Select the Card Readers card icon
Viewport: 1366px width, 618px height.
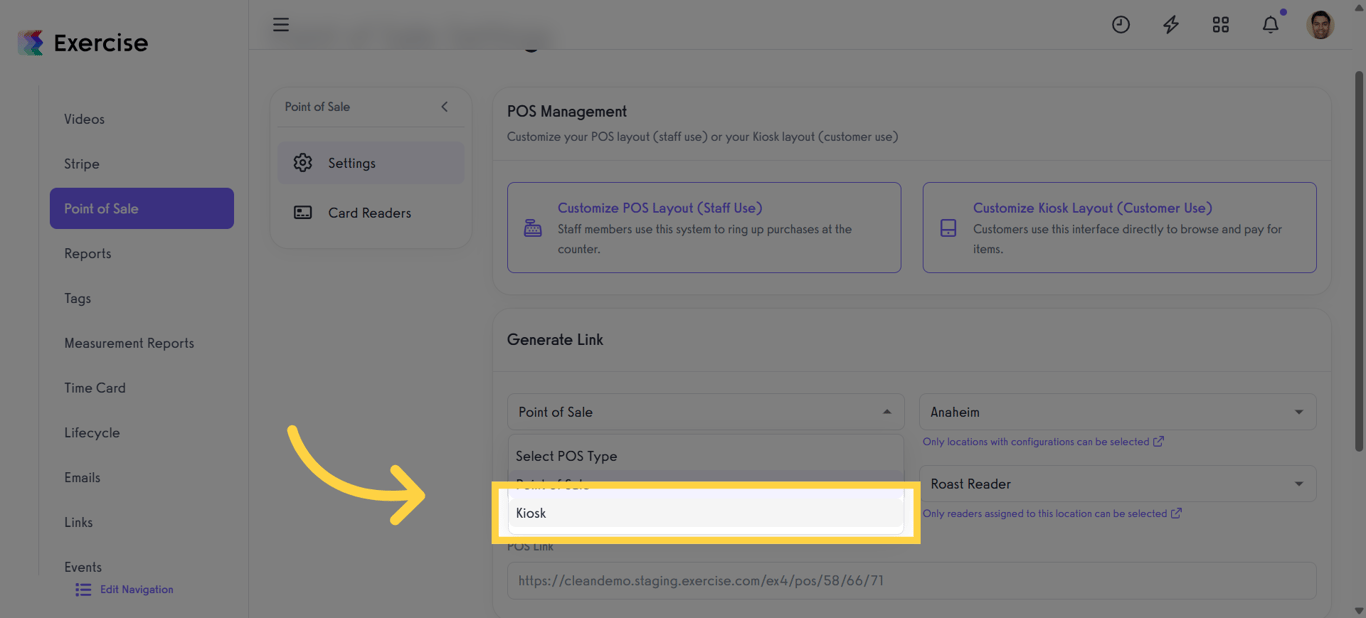pyautogui.click(x=303, y=212)
